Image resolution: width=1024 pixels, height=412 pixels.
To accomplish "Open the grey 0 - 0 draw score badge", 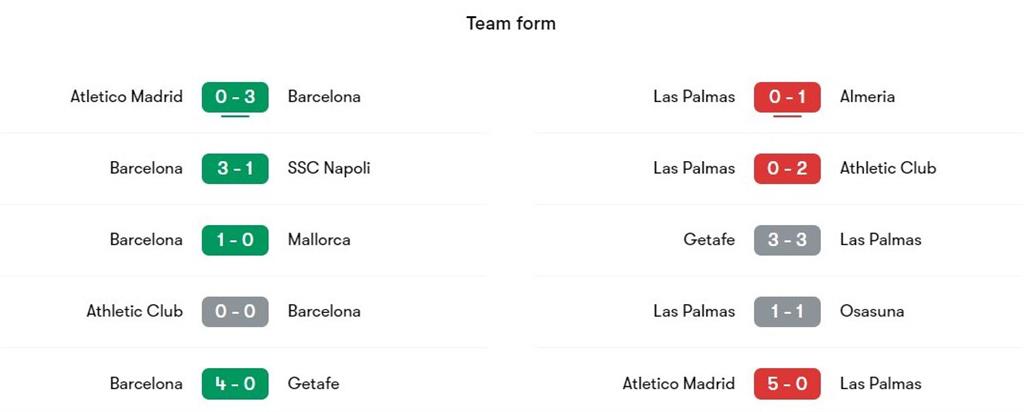I will click(235, 311).
